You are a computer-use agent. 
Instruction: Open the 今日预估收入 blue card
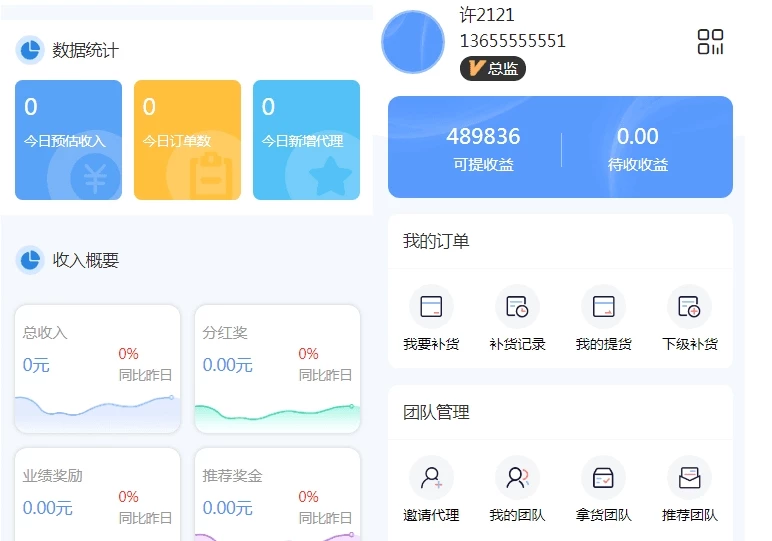coord(68,140)
